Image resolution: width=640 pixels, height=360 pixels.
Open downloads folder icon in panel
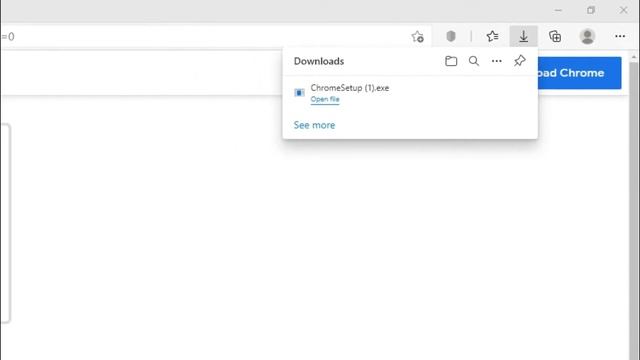pyautogui.click(x=451, y=61)
